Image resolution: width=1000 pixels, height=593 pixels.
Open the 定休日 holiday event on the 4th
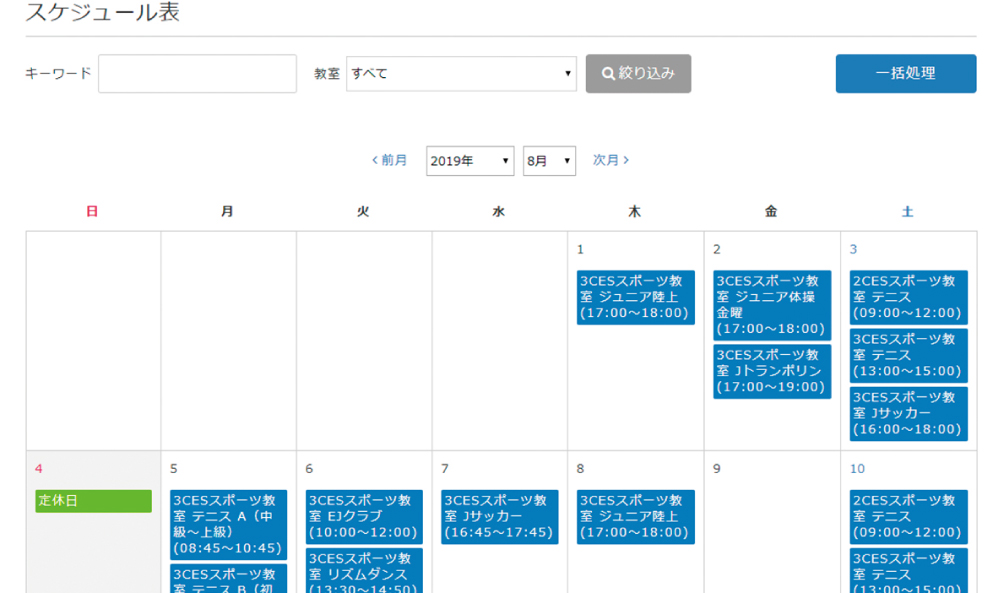click(x=93, y=501)
